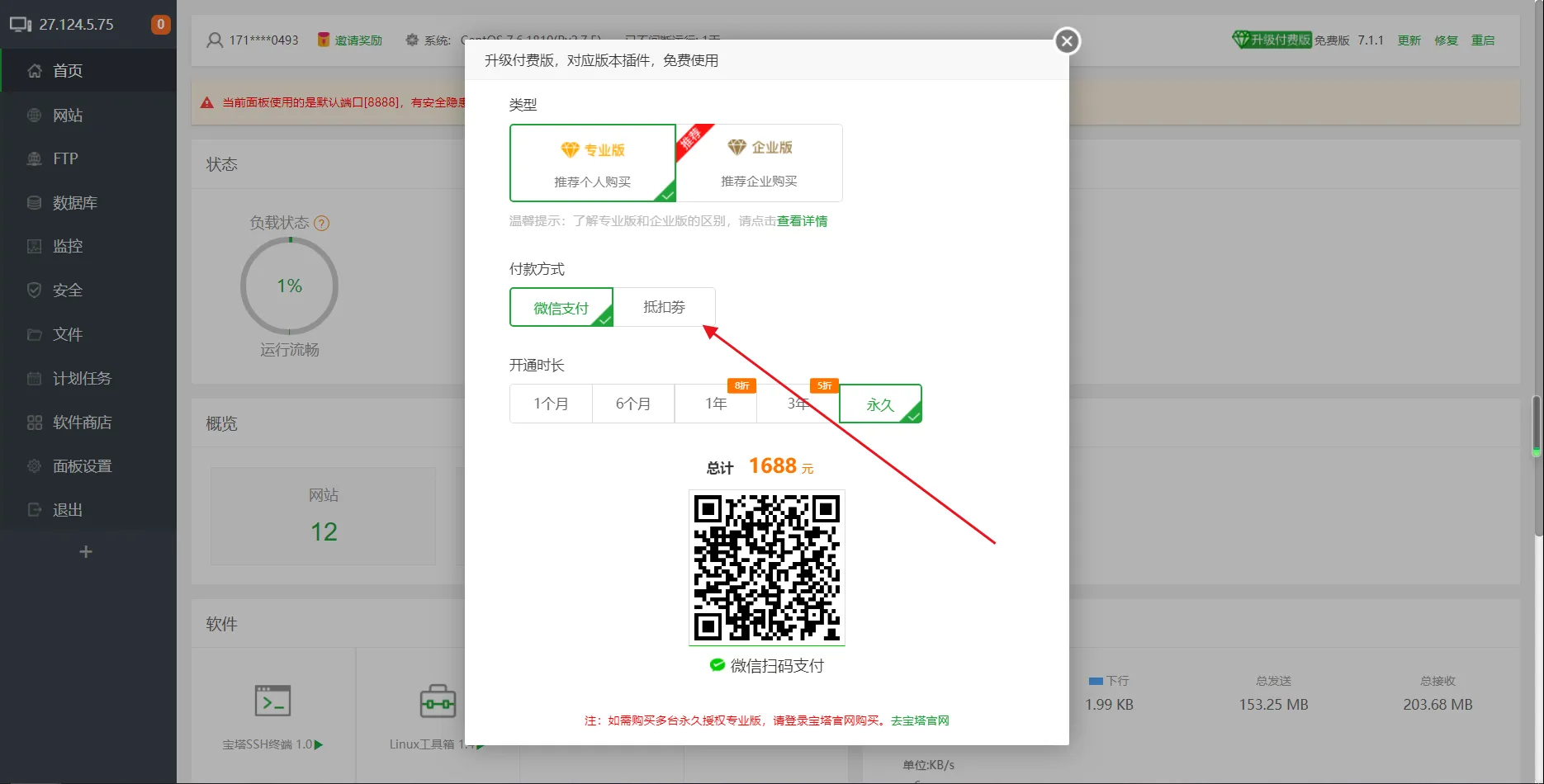Visit 去宝塔官网 for multi-server licenses

coord(919,720)
